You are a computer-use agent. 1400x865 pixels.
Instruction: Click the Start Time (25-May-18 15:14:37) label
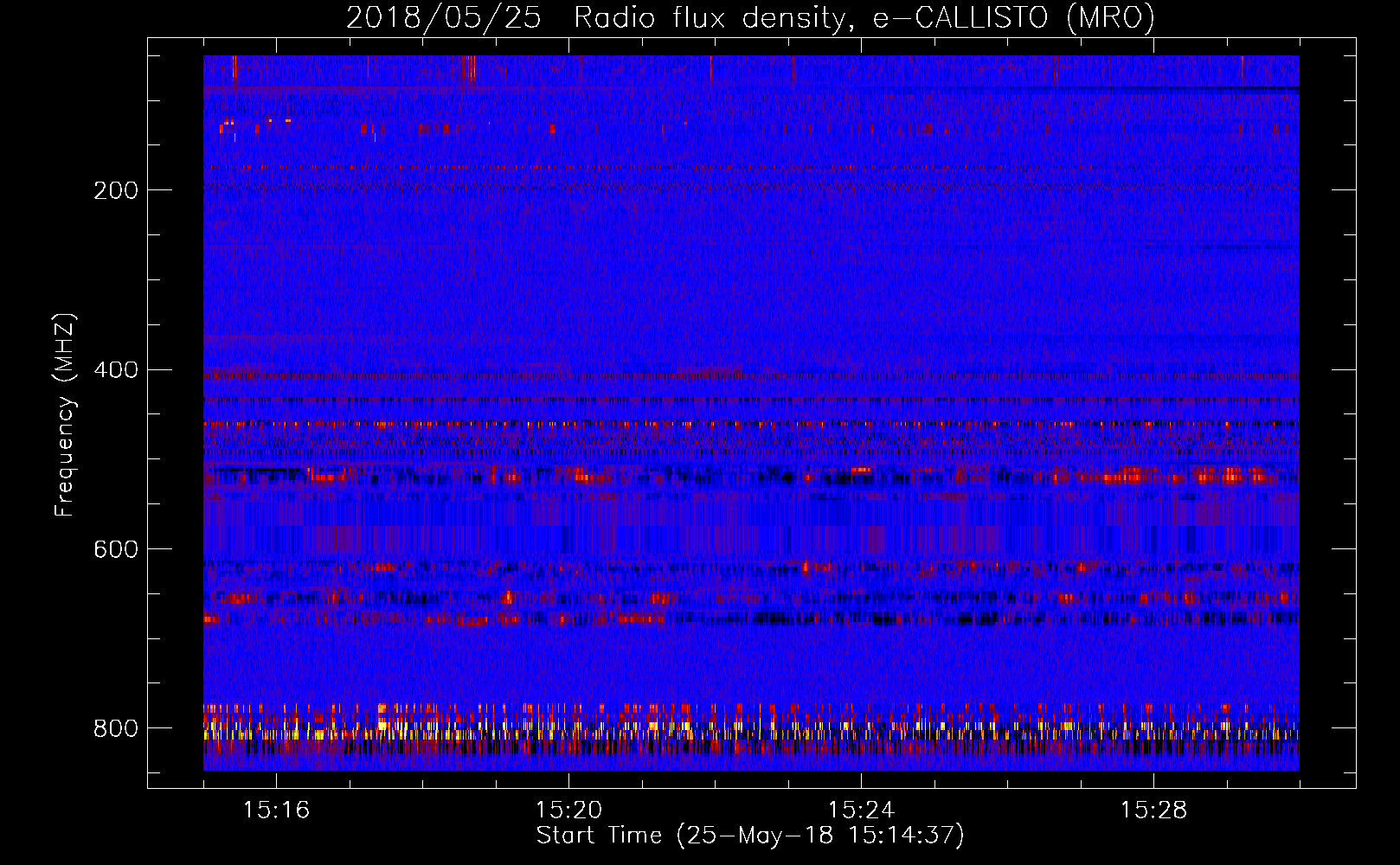(750, 836)
